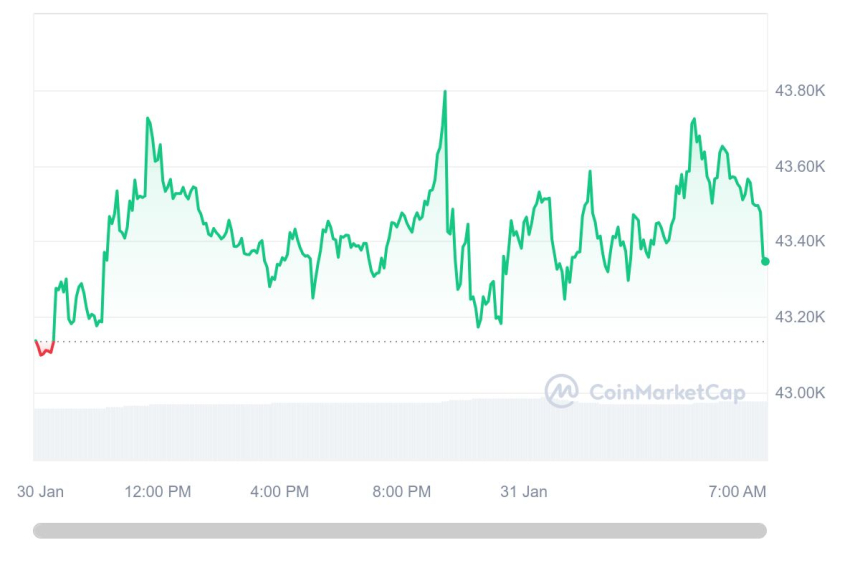The image size is (860, 573).
Task: Click the 7:00 AM time label
Action: click(x=738, y=491)
